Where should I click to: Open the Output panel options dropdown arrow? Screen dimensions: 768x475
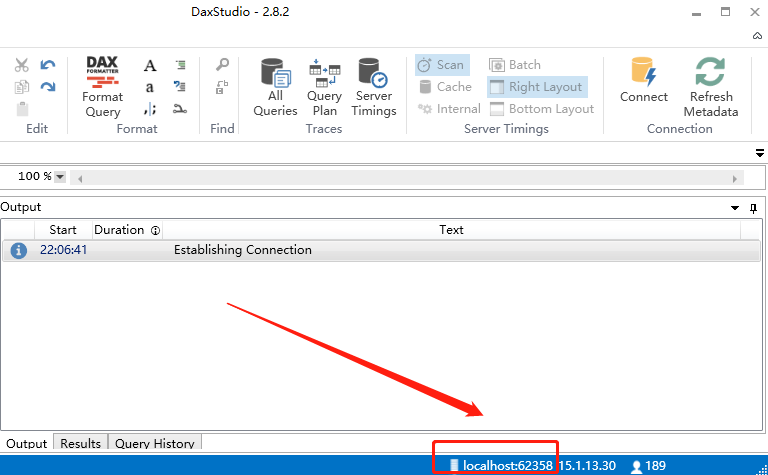click(735, 208)
